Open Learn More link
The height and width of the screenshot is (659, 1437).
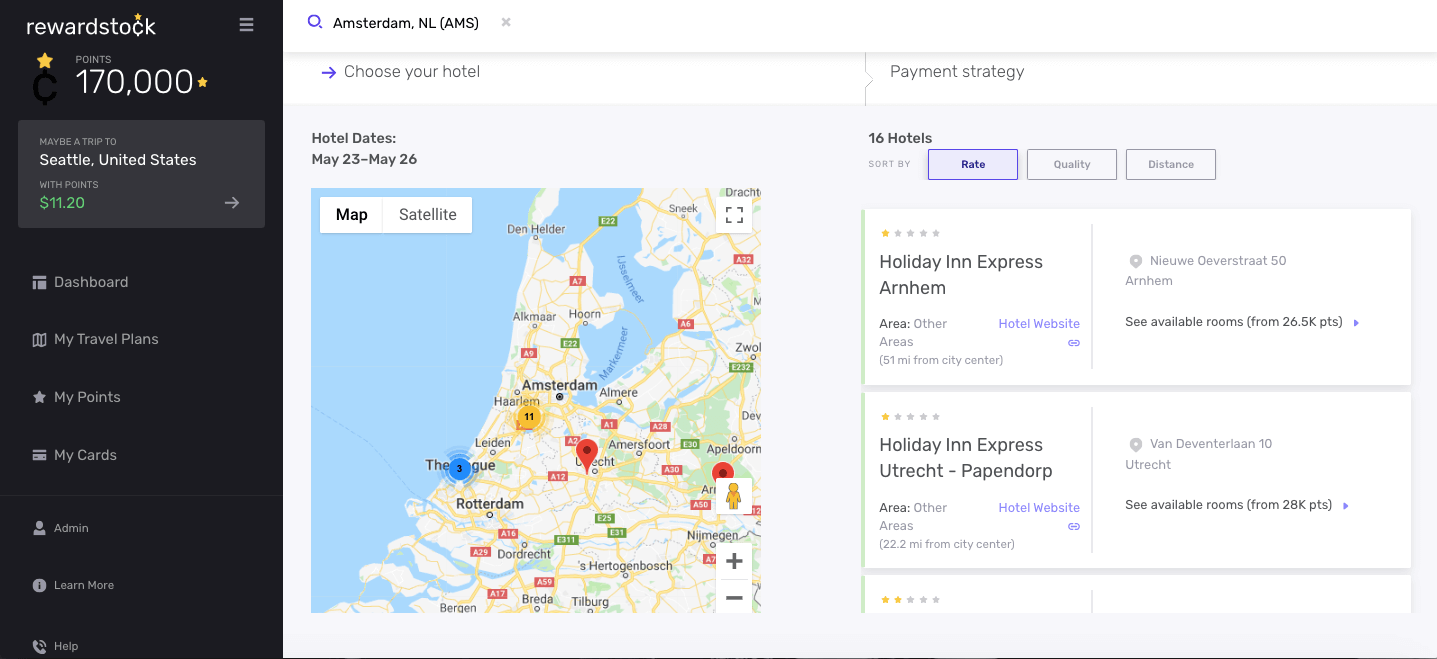click(x=84, y=585)
